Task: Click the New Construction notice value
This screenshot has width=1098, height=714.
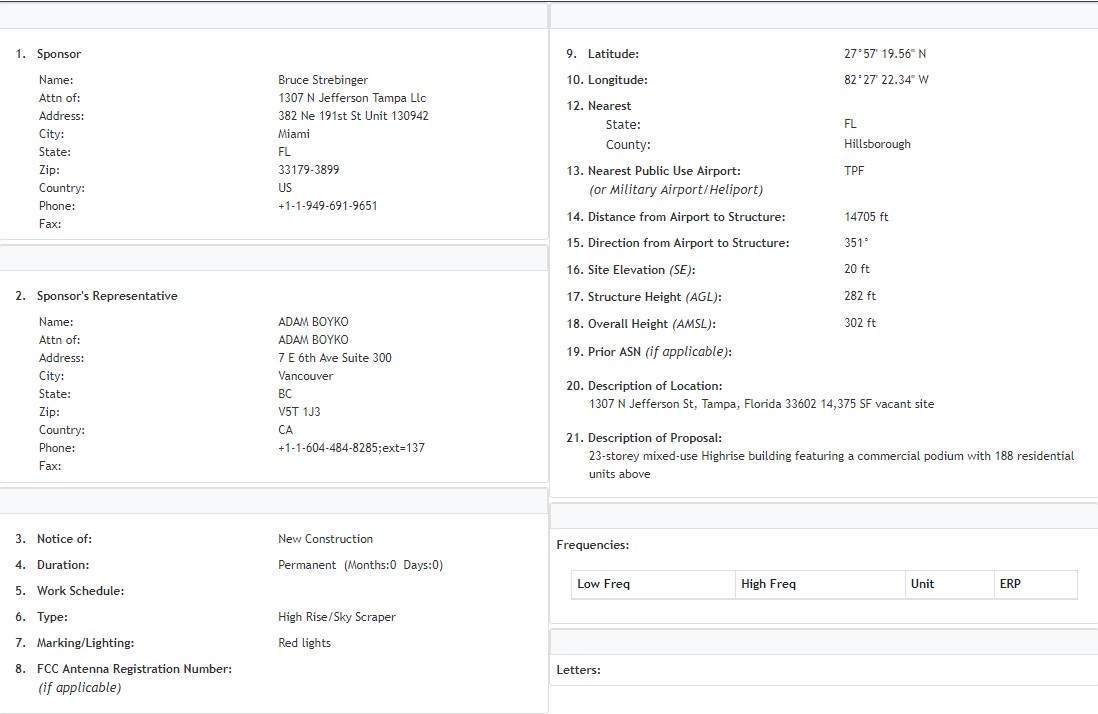Action: [x=325, y=539]
